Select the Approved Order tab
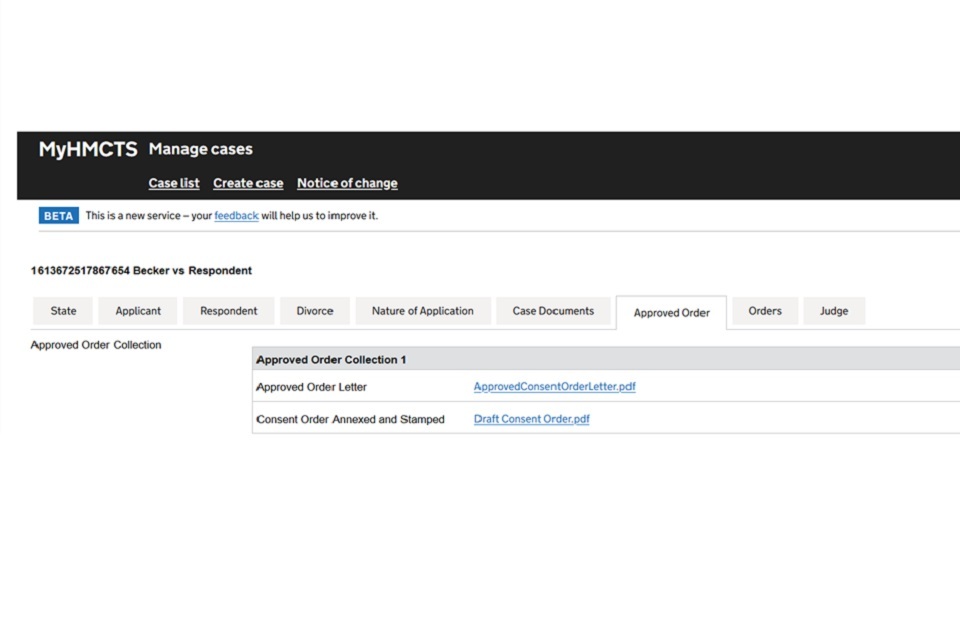960x640 pixels. tap(671, 313)
